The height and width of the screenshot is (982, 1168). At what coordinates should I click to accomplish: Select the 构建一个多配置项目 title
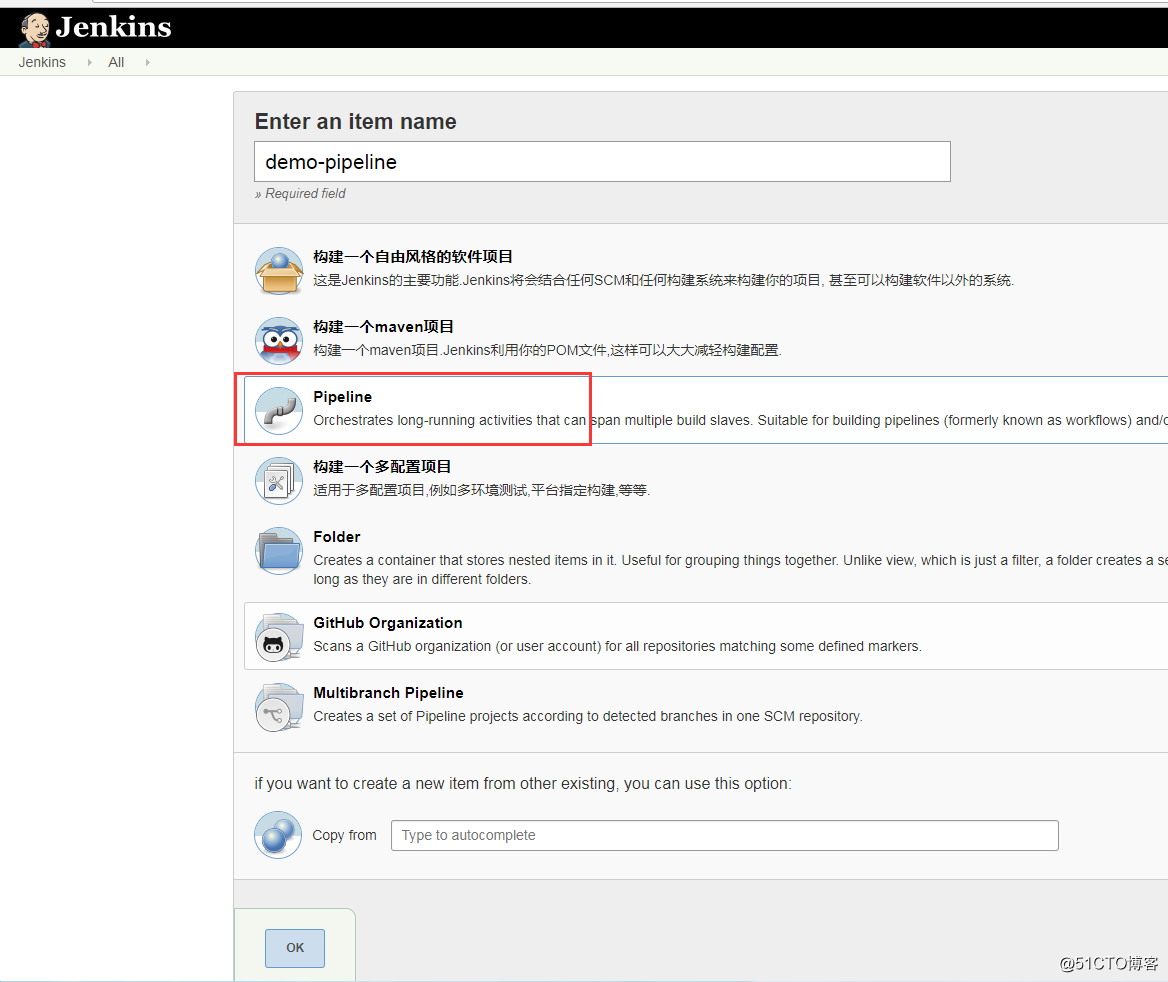382,467
